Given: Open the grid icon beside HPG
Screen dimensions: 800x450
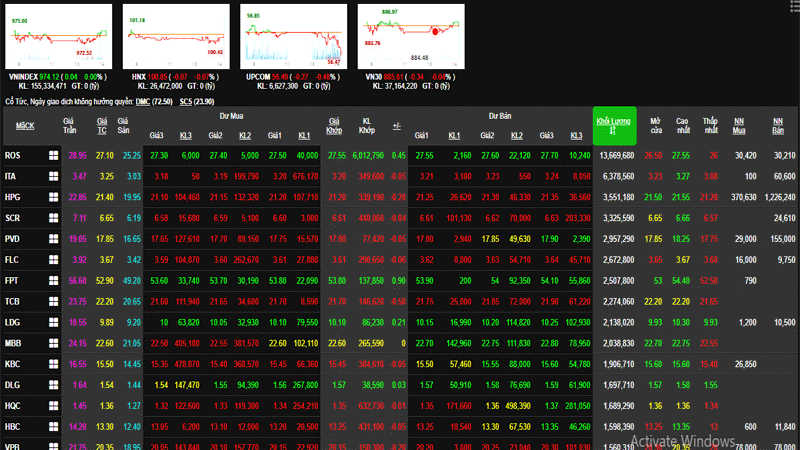Looking at the screenshot, I should point(53,197).
